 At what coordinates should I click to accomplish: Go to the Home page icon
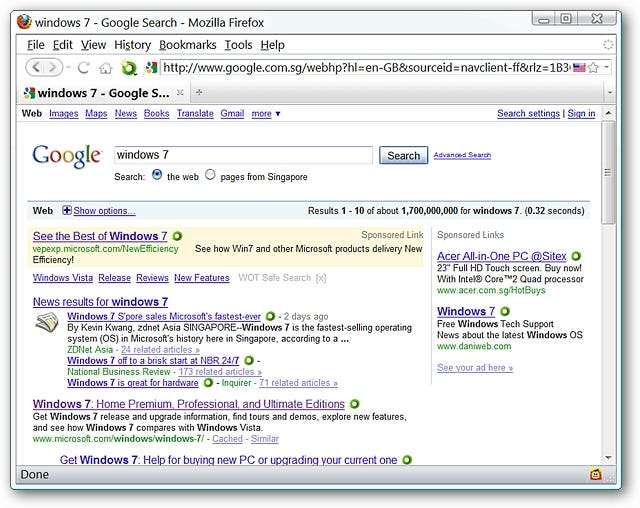point(105,68)
